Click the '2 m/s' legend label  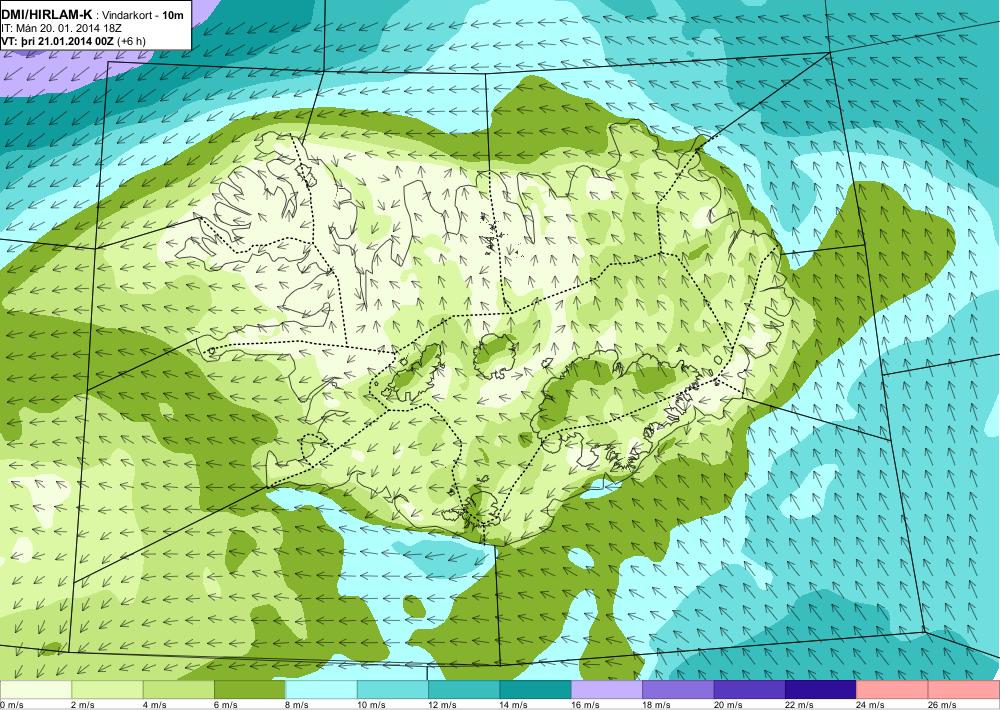click(x=82, y=705)
